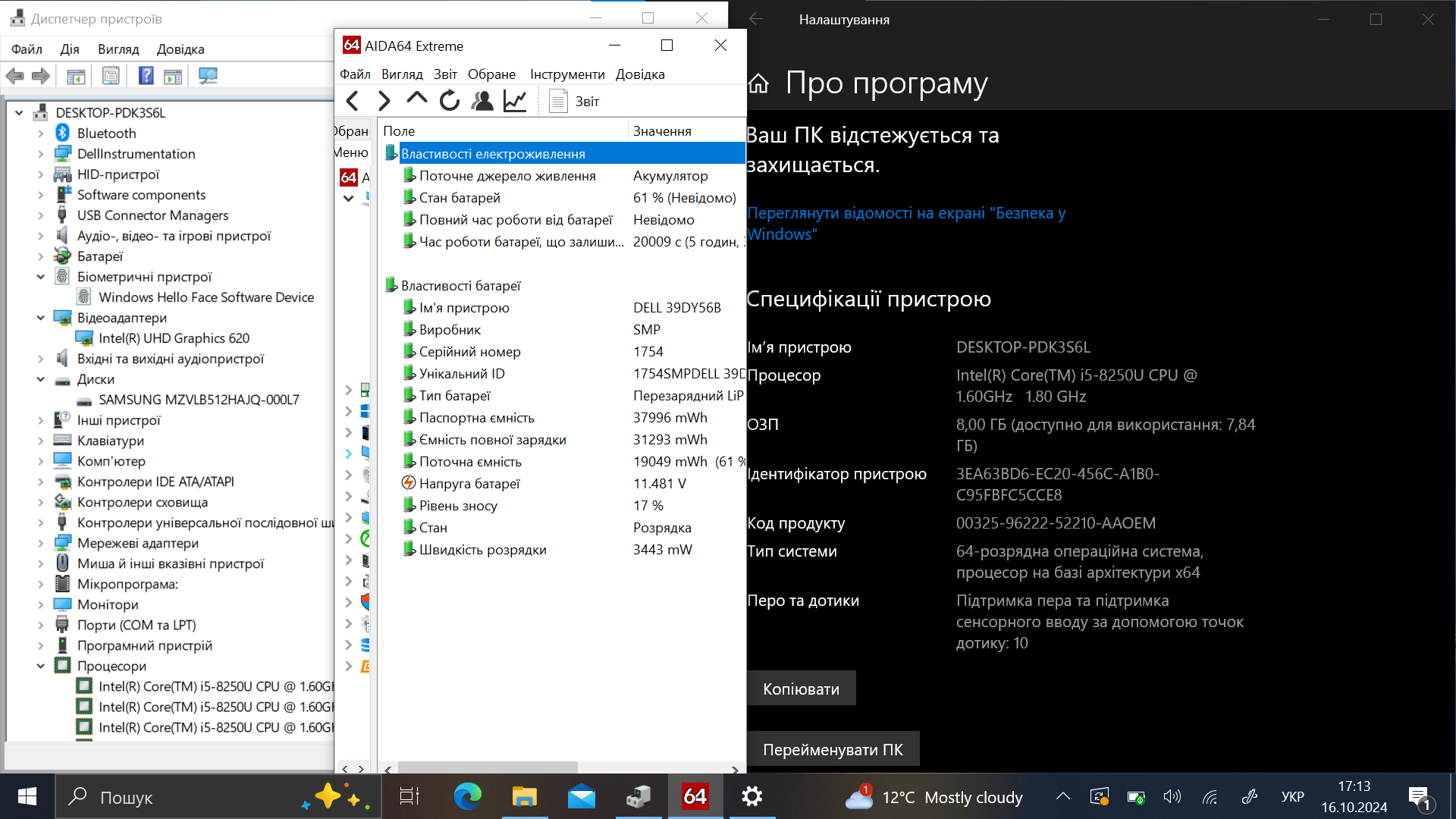Click УКР language indicator in taskbar

pyautogui.click(x=1292, y=796)
